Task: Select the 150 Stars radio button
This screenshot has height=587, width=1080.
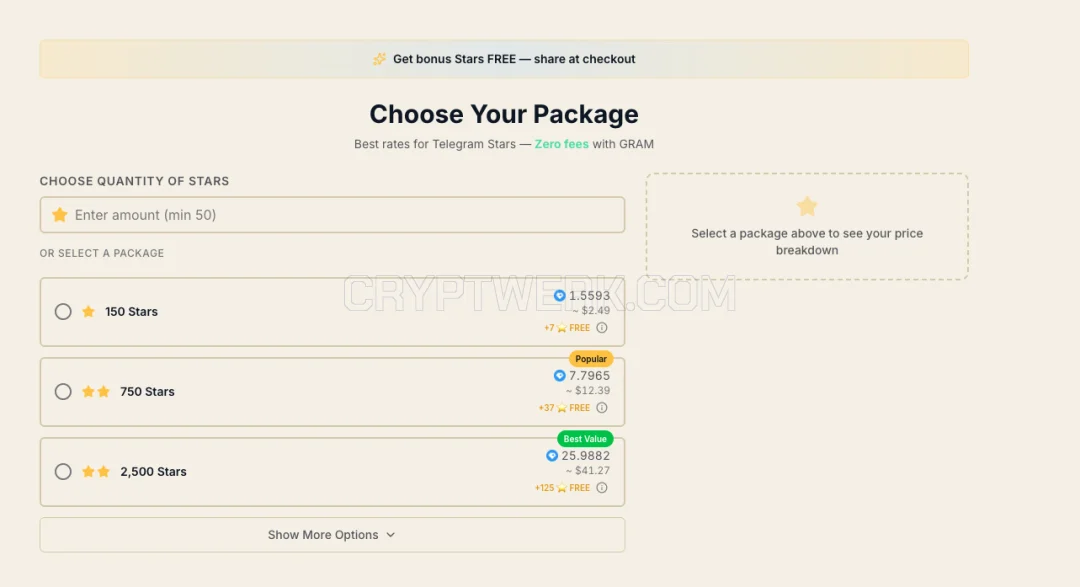Action: 63,311
